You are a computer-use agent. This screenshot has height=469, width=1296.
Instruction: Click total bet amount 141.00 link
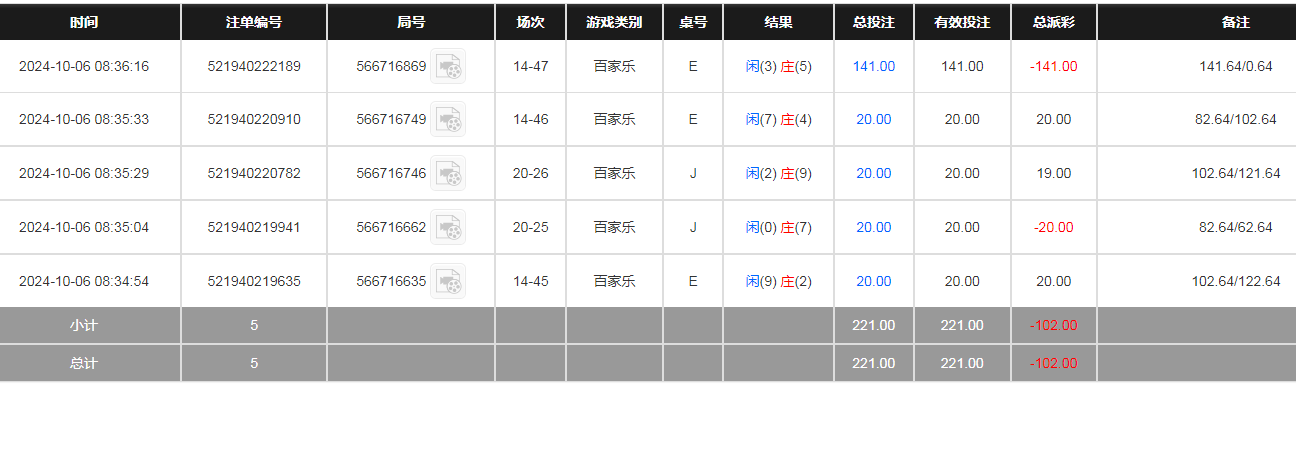874,67
